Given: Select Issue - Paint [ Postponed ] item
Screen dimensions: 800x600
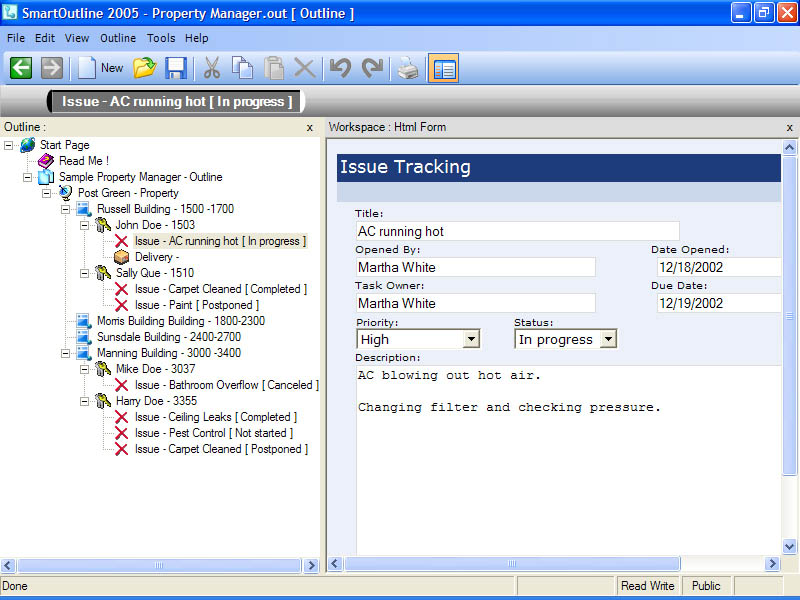Looking at the screenshot, I should 197,305.
